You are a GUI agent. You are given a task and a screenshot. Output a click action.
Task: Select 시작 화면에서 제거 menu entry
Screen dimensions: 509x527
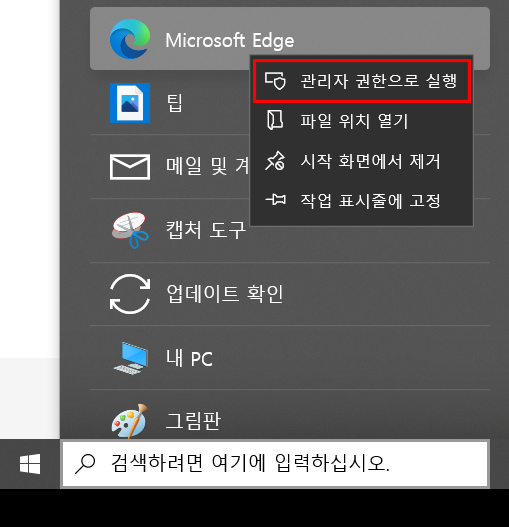pos(362,161)
